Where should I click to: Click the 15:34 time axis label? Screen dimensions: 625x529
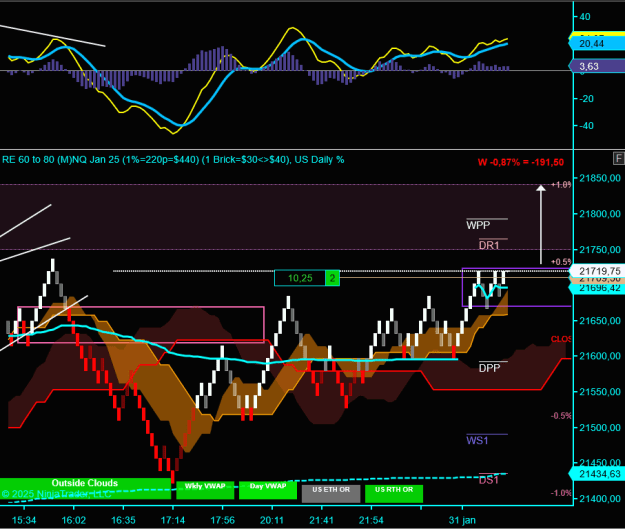coord(24,520)
